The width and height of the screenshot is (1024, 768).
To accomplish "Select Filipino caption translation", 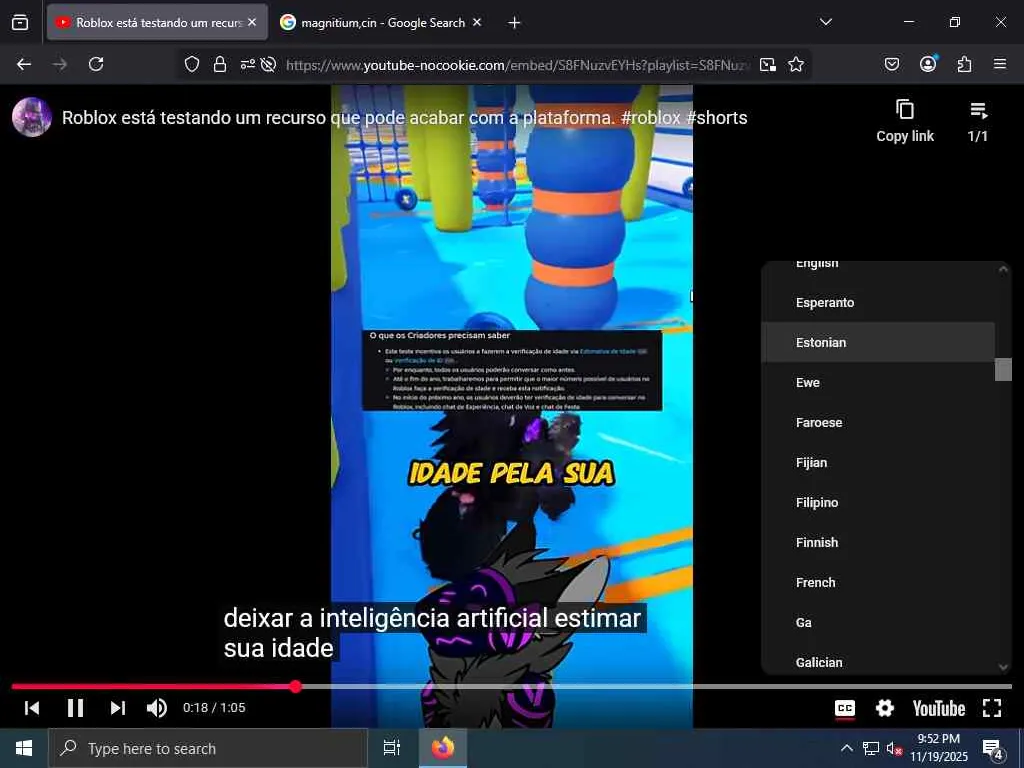I will click(878, 502).
